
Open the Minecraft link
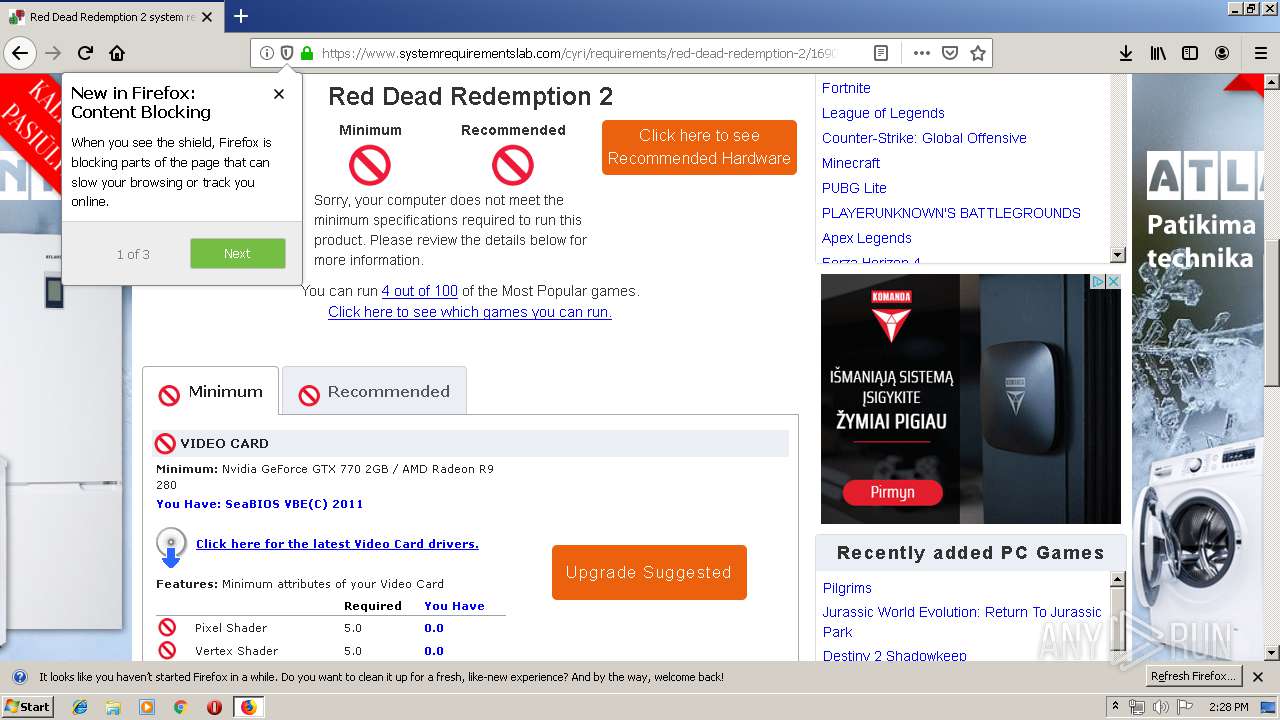(851, 163)
